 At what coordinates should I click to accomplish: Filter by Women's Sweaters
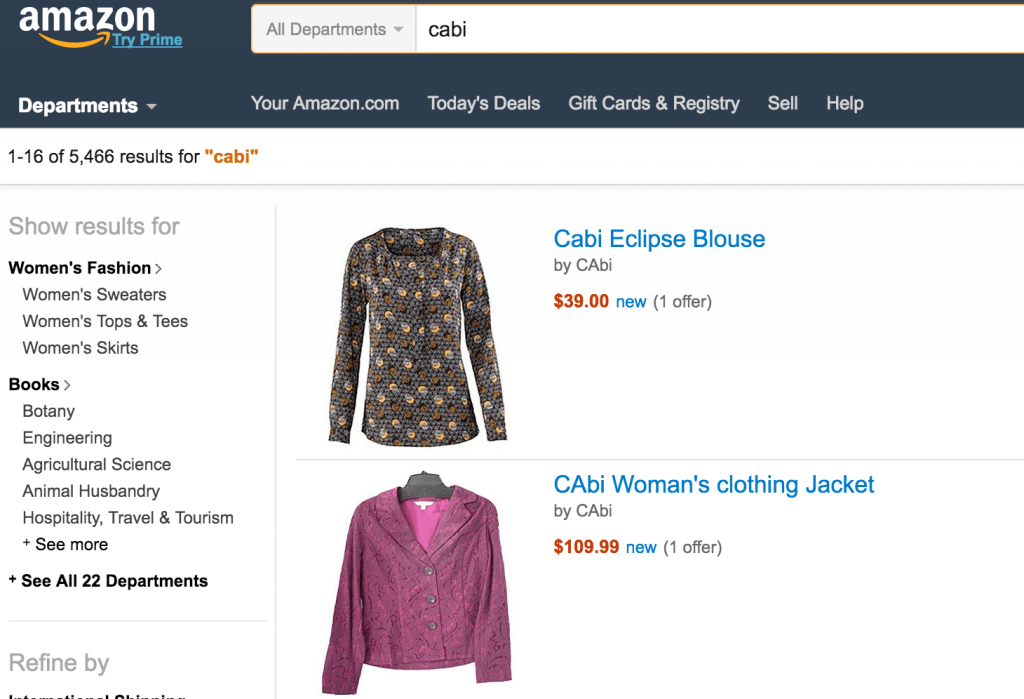coord(94,294)
